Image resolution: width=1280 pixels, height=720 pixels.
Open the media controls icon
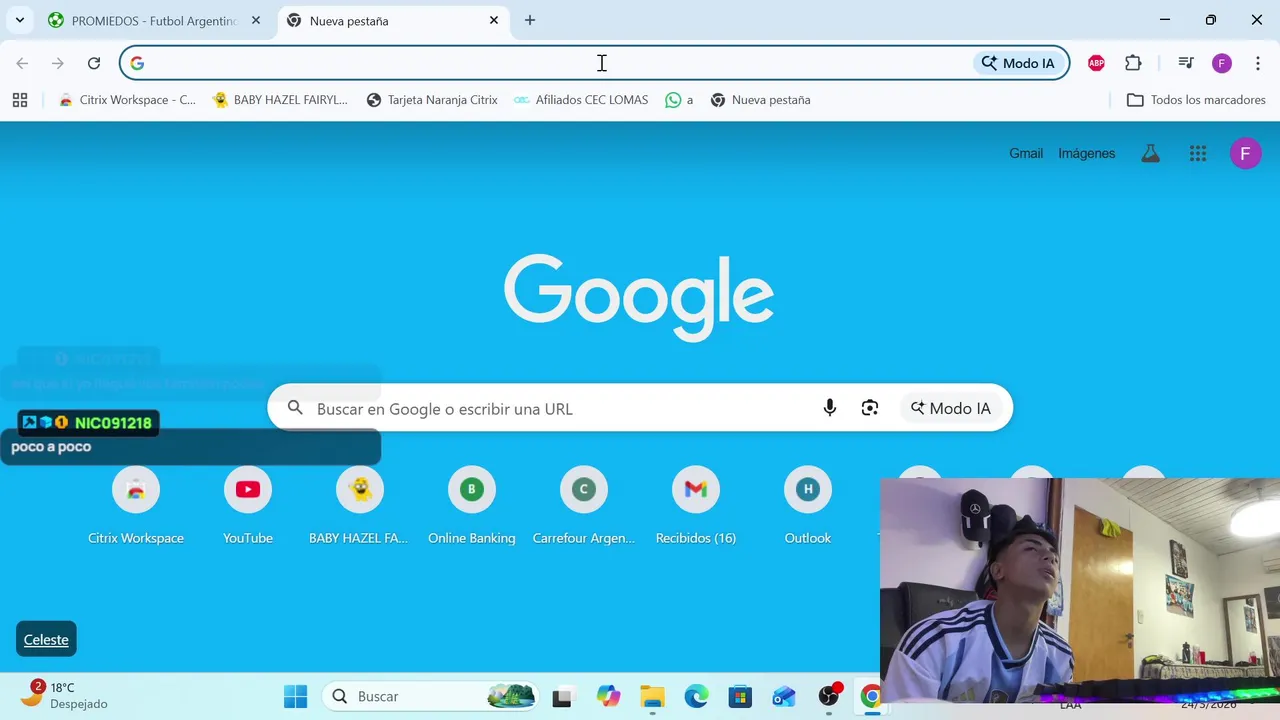1186,63
